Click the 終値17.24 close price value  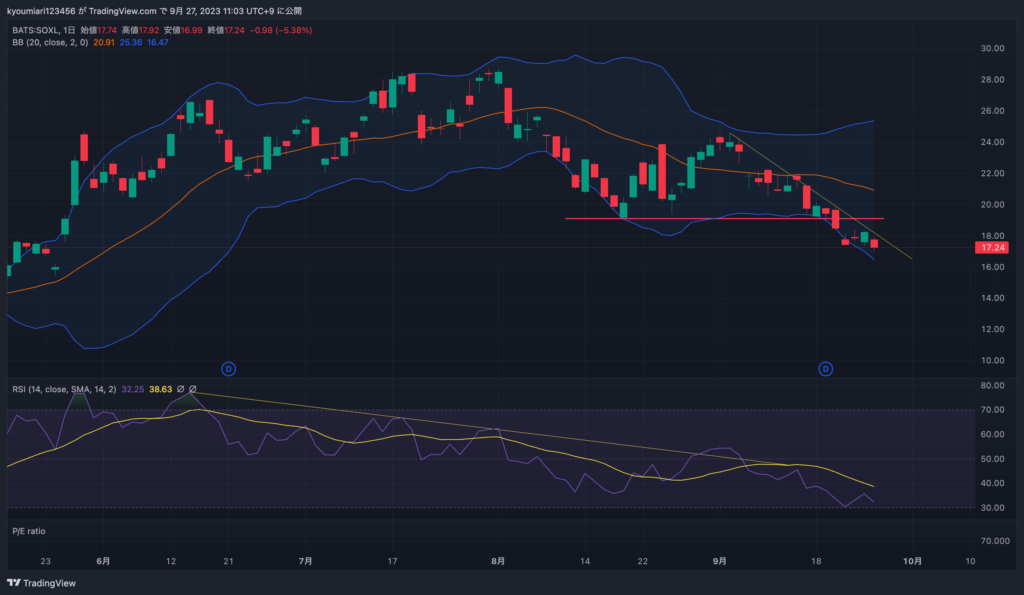coord(226,30)
